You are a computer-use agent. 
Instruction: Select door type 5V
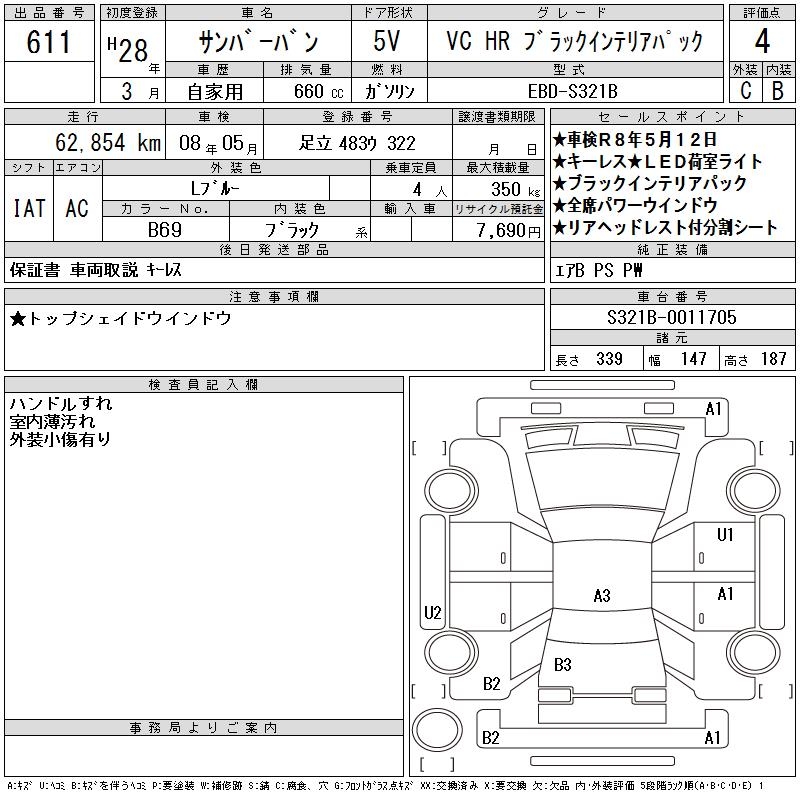pos(387,41)
